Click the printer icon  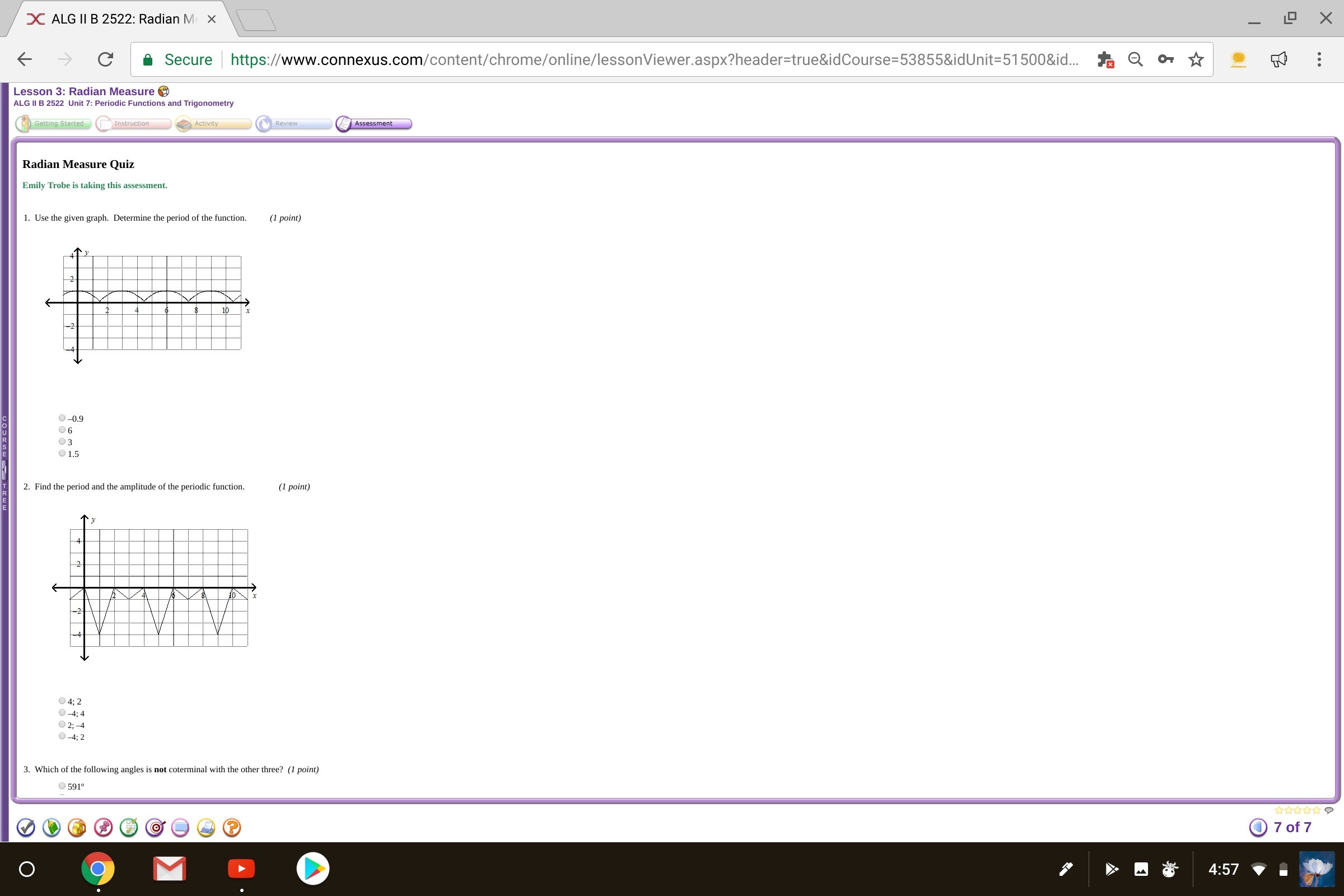click(x=206, y=827)
